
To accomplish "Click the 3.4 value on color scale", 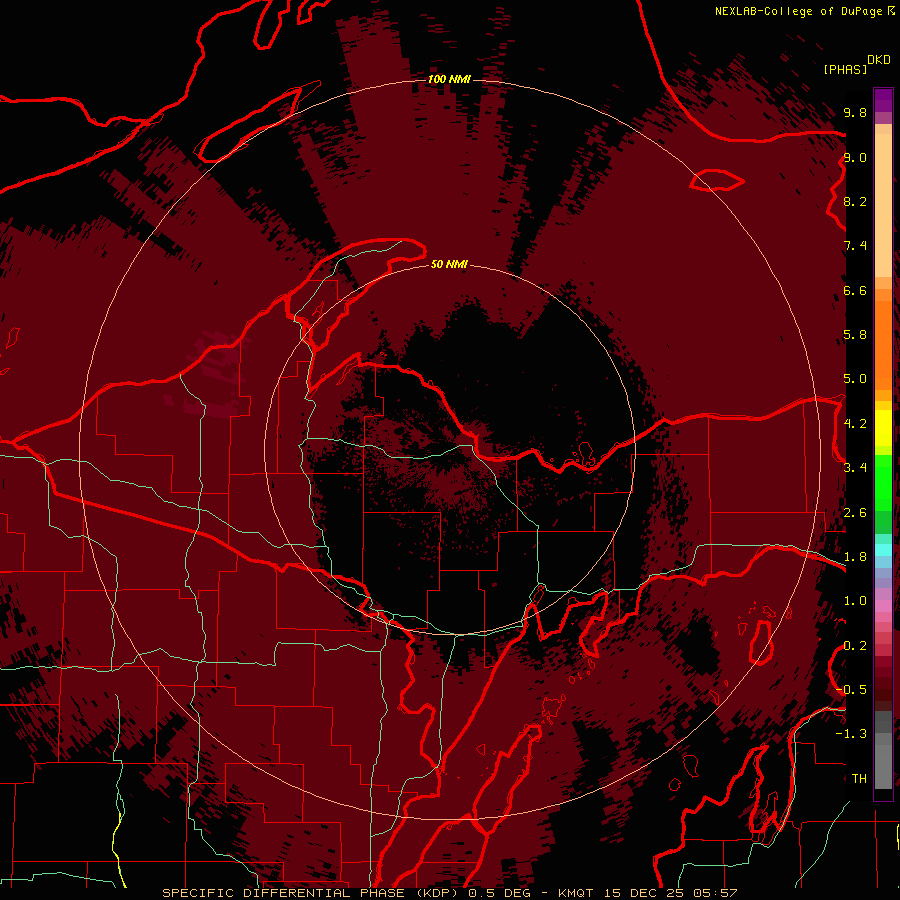I will pos(855,468).
